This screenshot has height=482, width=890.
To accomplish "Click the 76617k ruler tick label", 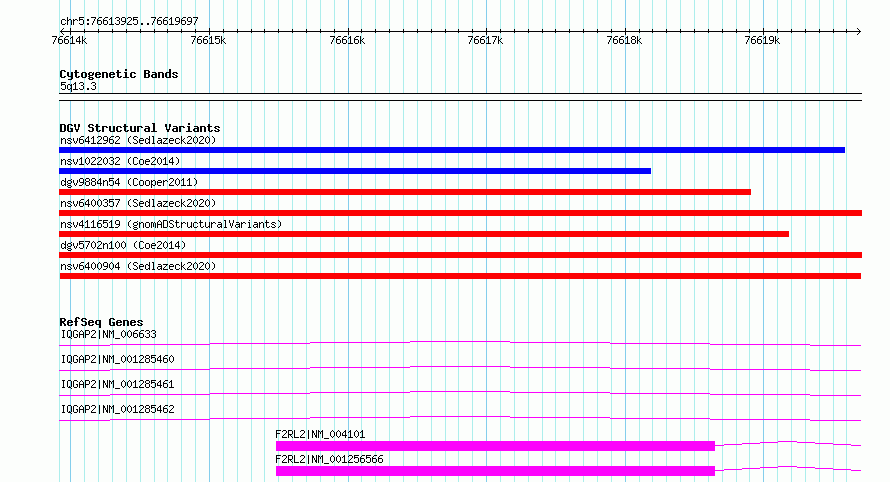I will coord(485,41).
